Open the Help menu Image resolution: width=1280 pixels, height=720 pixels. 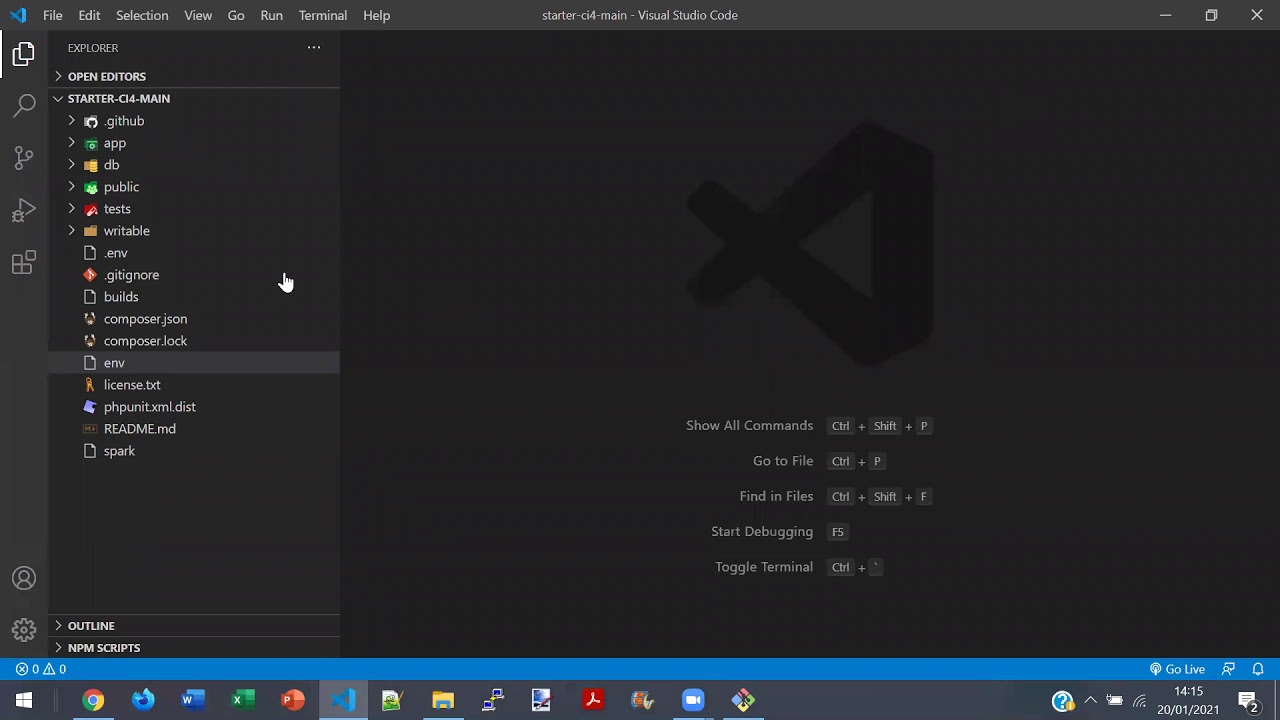(x=376, y=15)
